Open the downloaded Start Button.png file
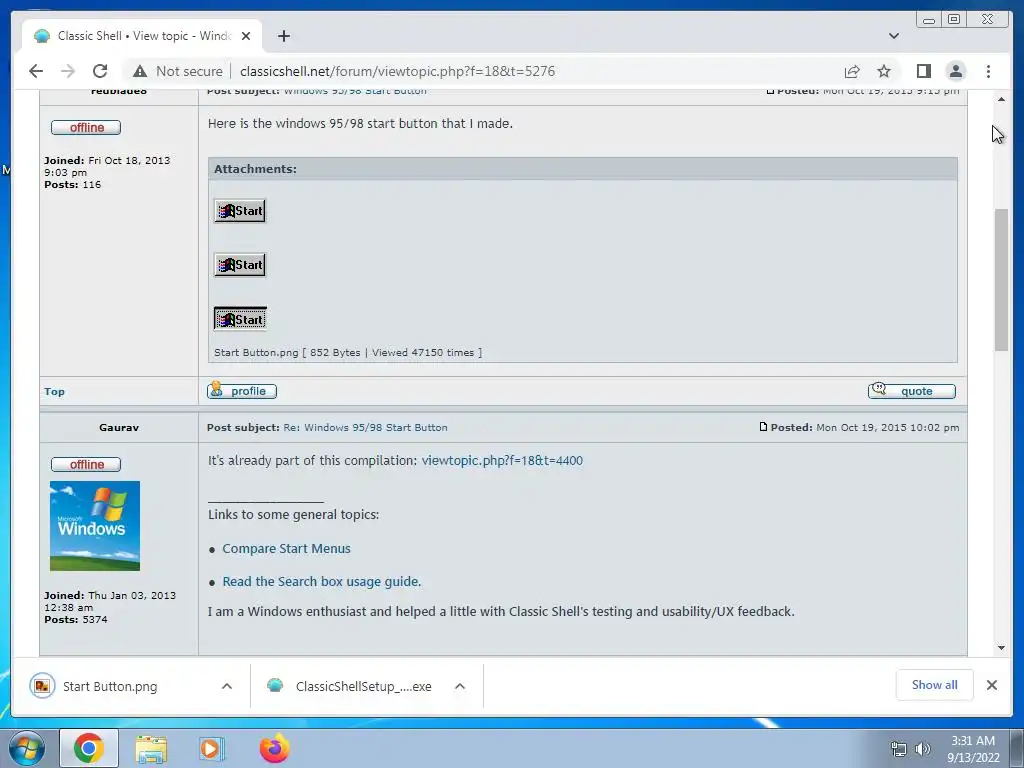1024x768 pixels. click(110, 686)
